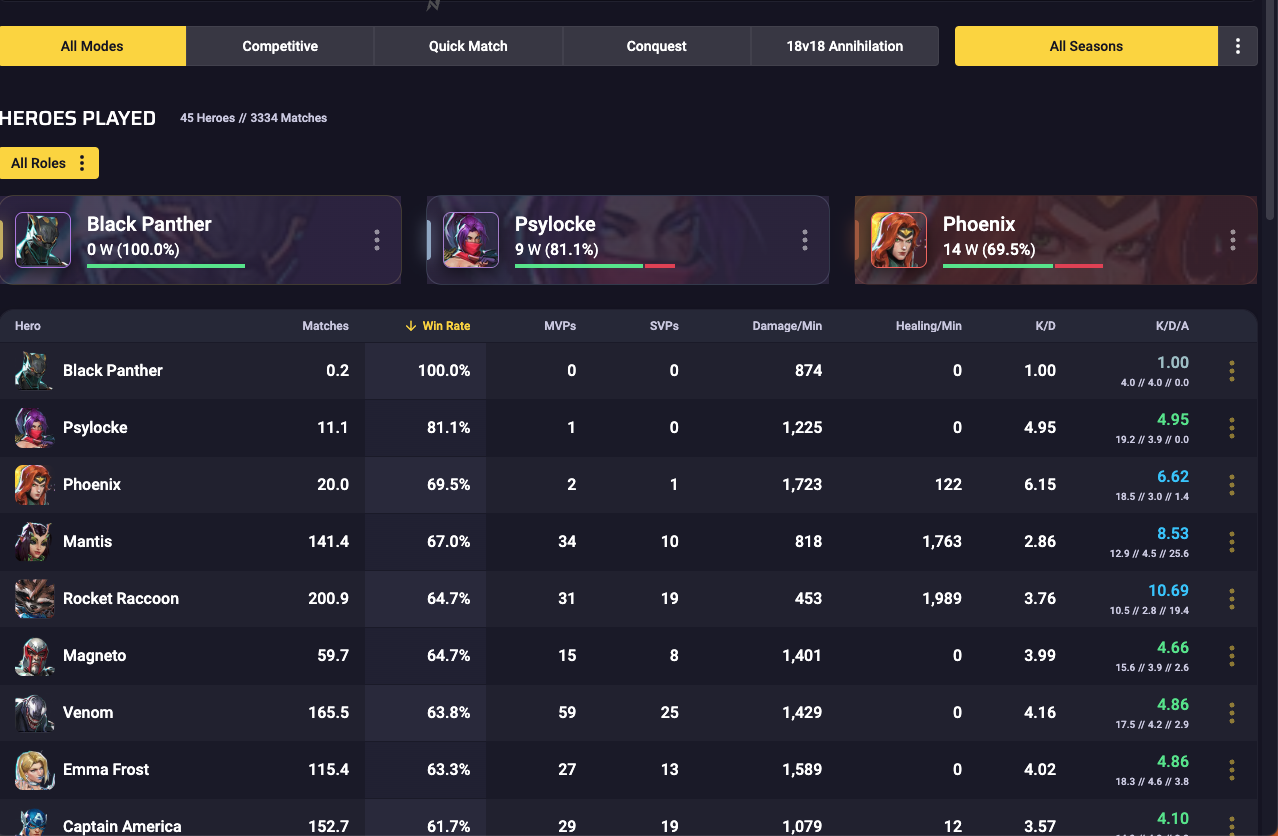Sort table by Hero column

[28, 326]
